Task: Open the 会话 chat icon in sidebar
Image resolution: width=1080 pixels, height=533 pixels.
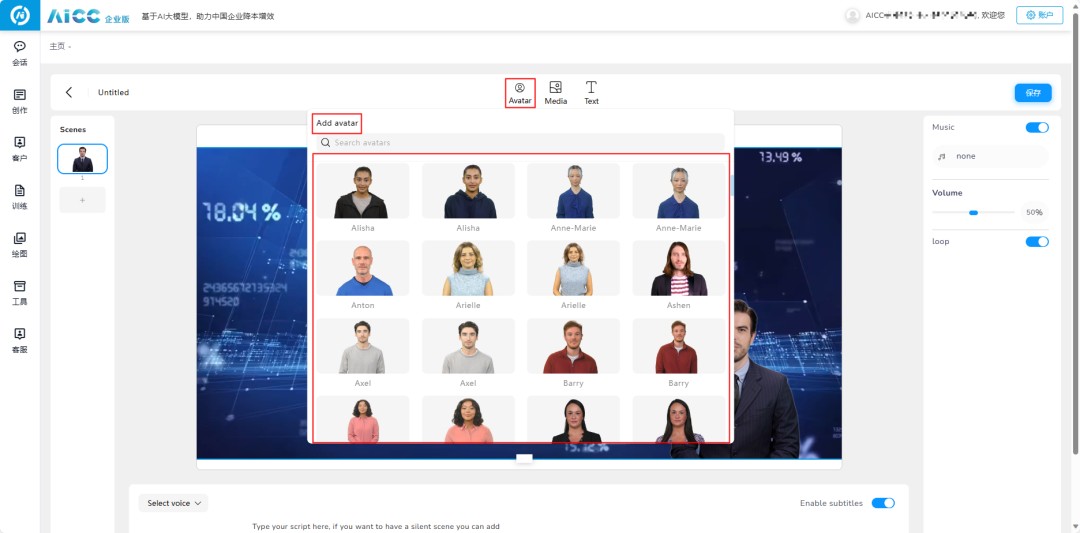Action: (20, 47)
